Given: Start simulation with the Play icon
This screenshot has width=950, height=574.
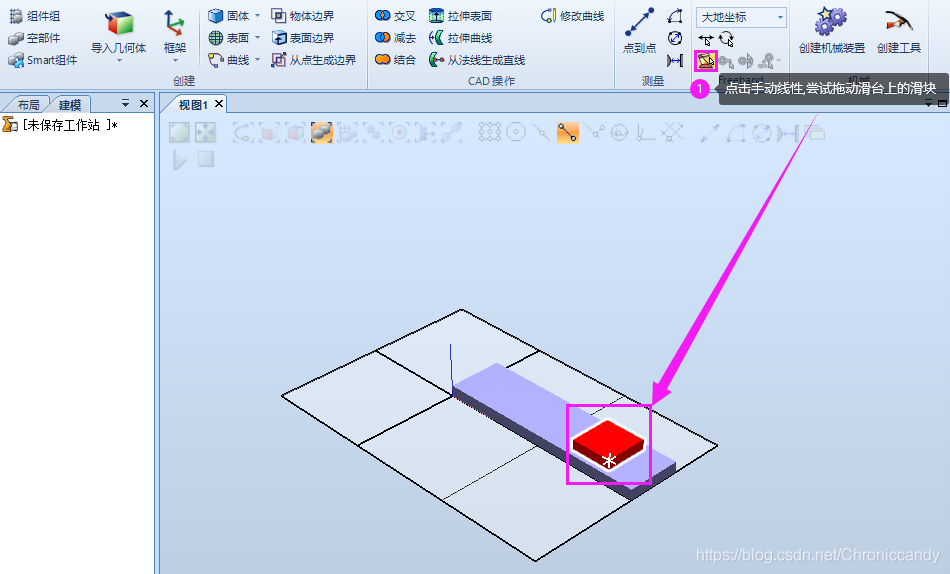Looking at the screenshot, I should pyautogui.click(x=180, y=160).
